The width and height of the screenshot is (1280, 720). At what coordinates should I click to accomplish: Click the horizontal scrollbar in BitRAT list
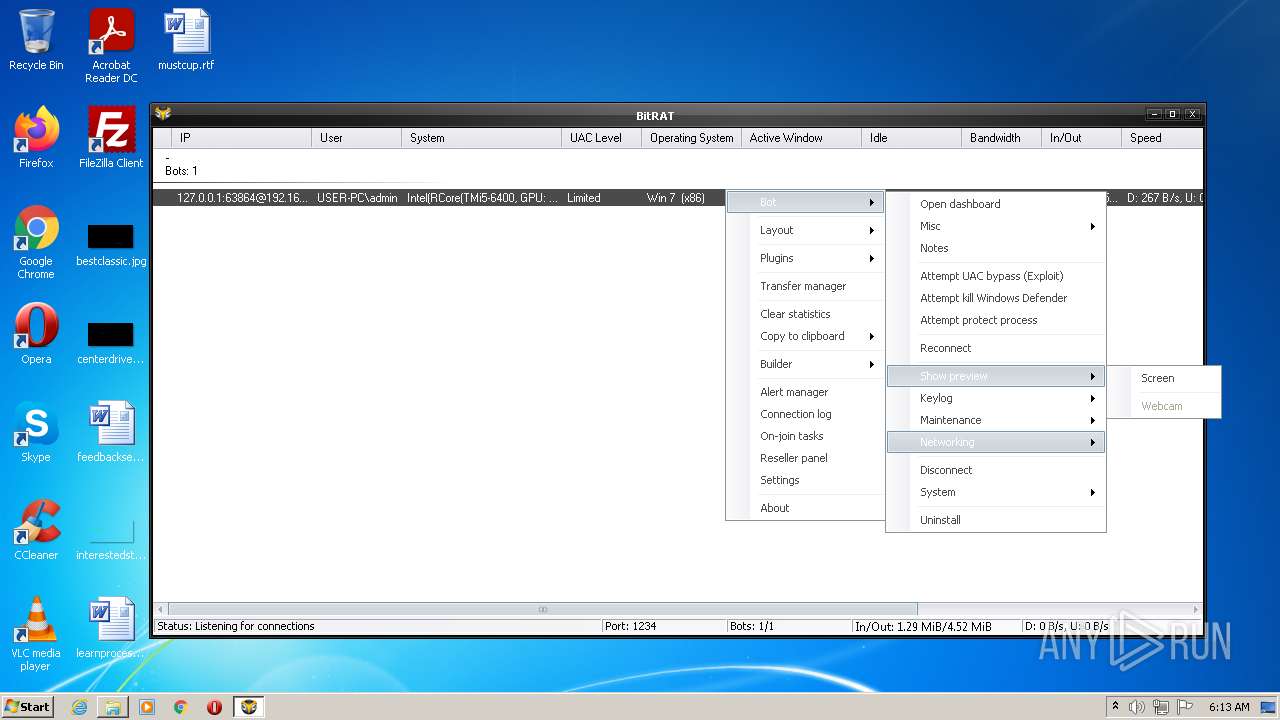(x=543, y=609)
